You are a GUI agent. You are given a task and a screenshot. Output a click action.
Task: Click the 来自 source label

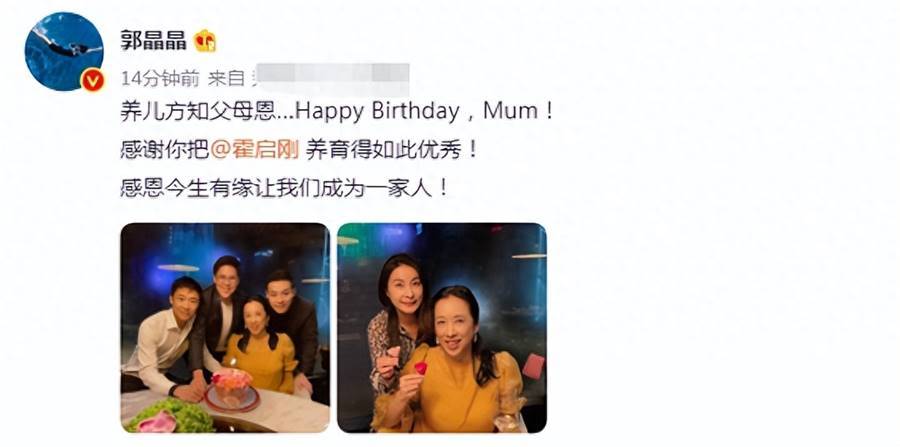coord(226,79)
